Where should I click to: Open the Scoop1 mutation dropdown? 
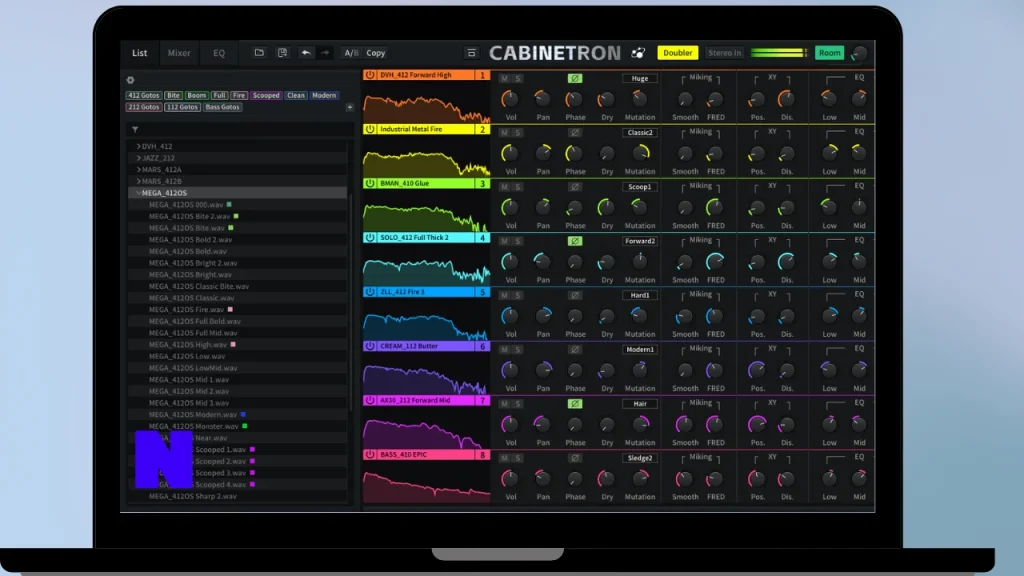(x=639, y=187)
